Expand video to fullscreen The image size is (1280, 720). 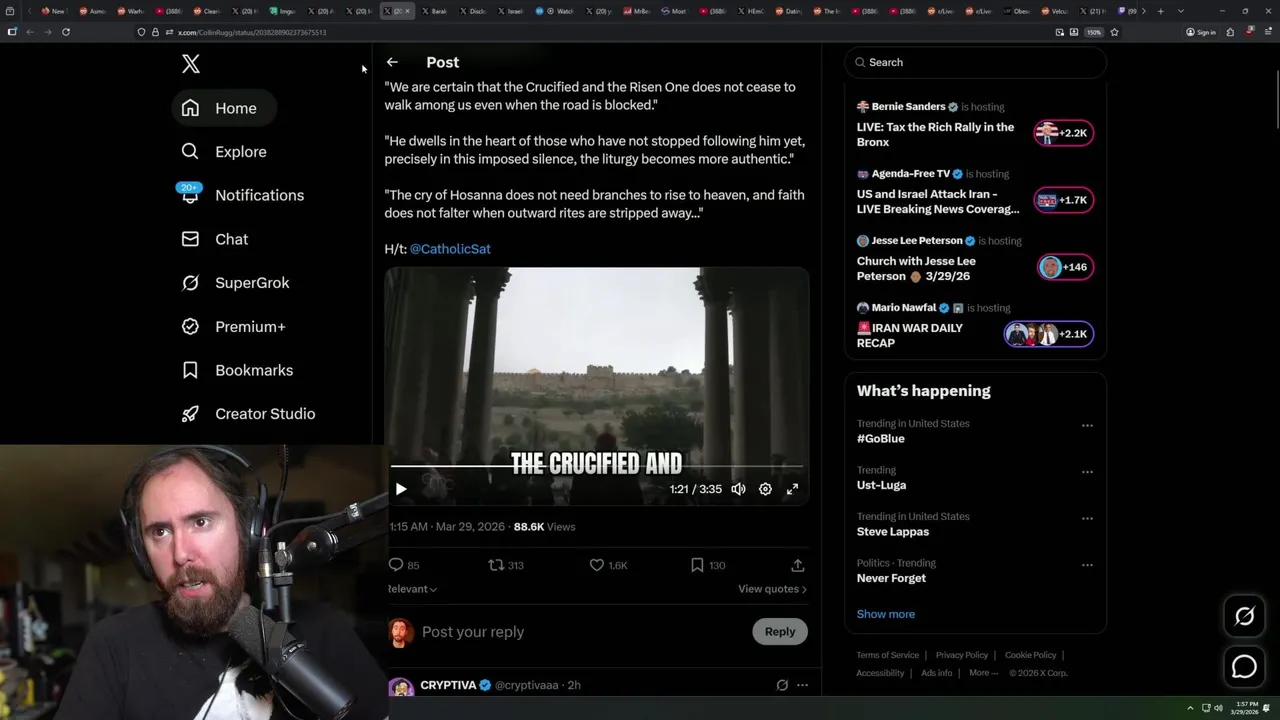(x=792, y=489)
